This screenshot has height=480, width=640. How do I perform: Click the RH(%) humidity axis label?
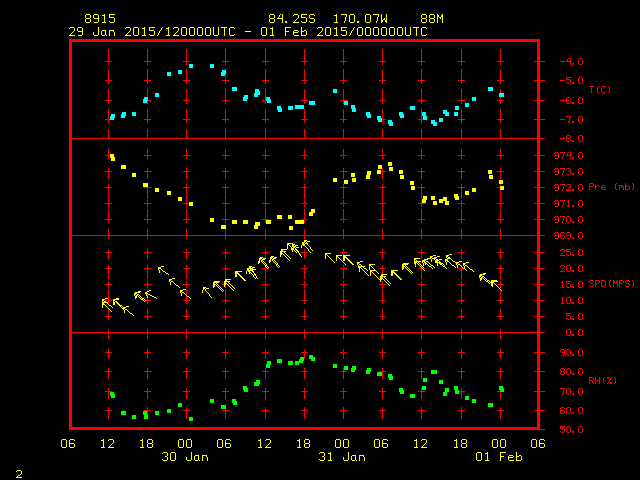602,381
